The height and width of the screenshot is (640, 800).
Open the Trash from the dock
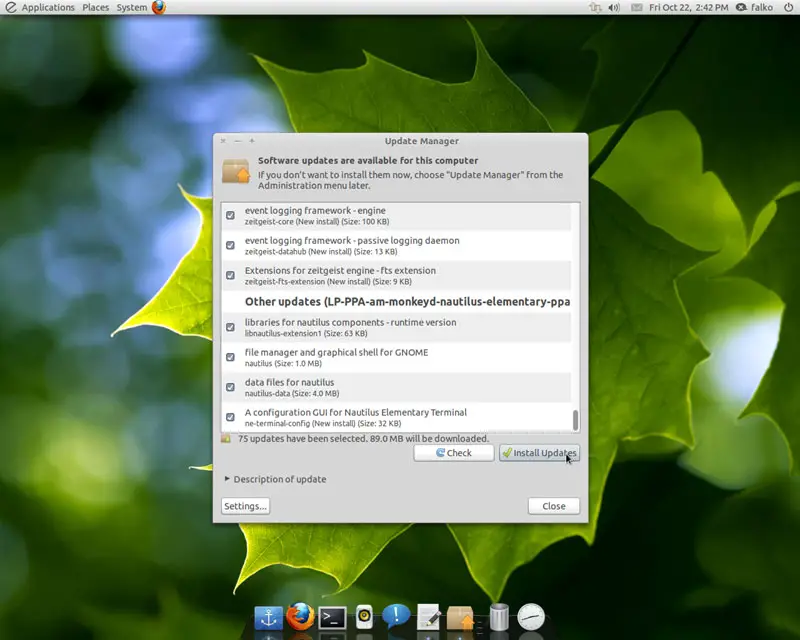(499, 617)
